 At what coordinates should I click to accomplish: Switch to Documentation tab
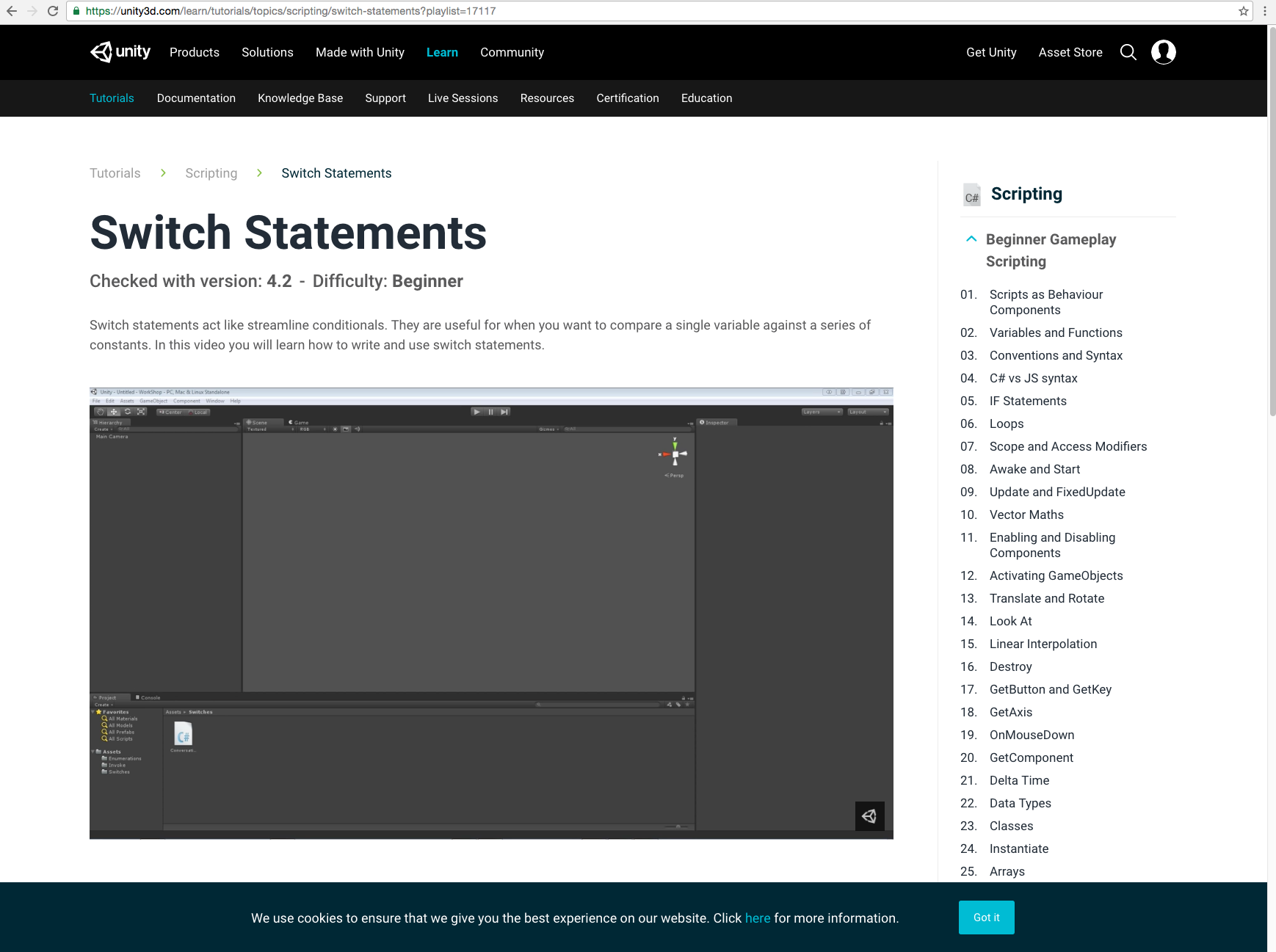point(196,98)
